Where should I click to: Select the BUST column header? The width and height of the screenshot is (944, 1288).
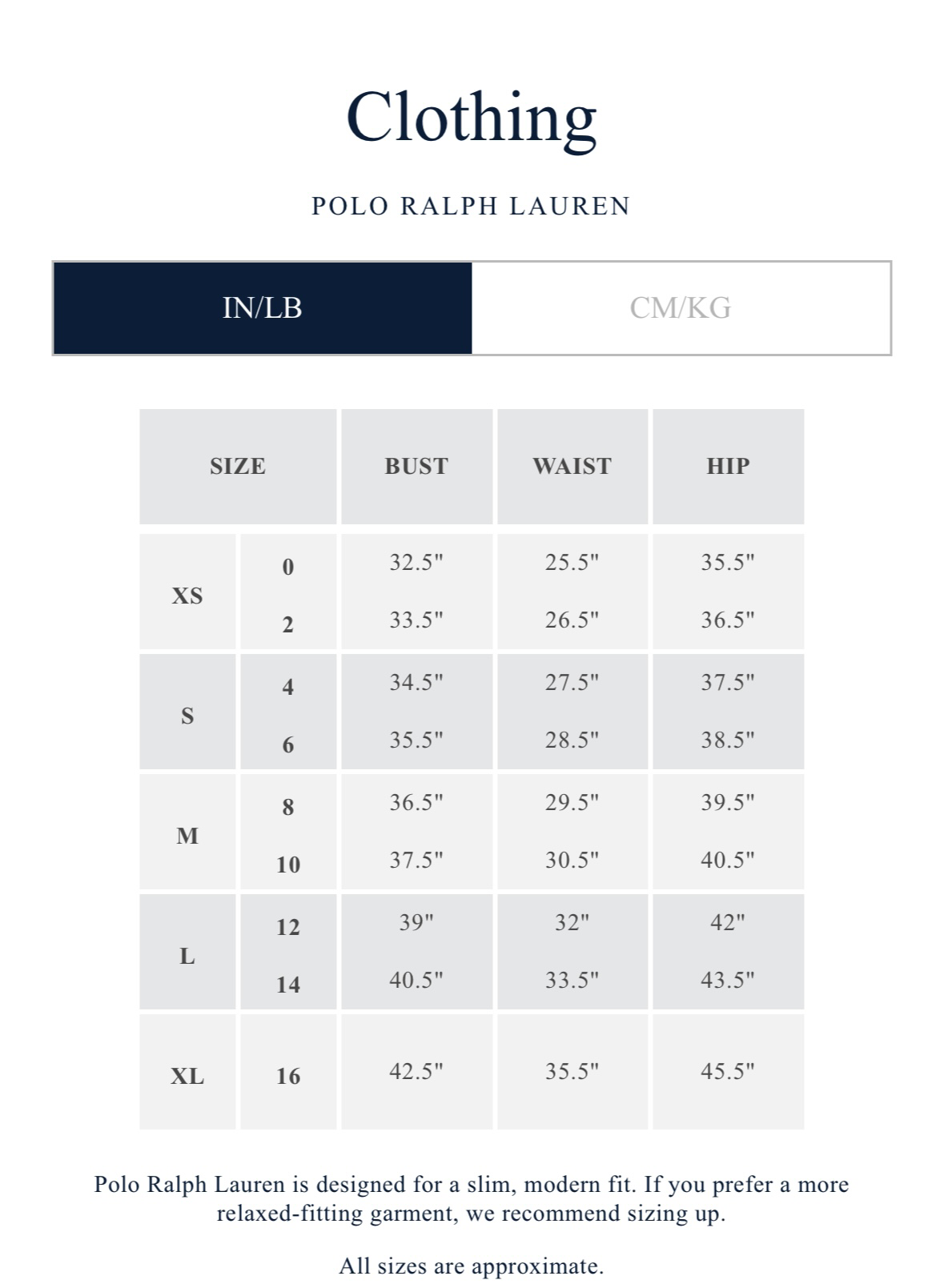point(416,464)
